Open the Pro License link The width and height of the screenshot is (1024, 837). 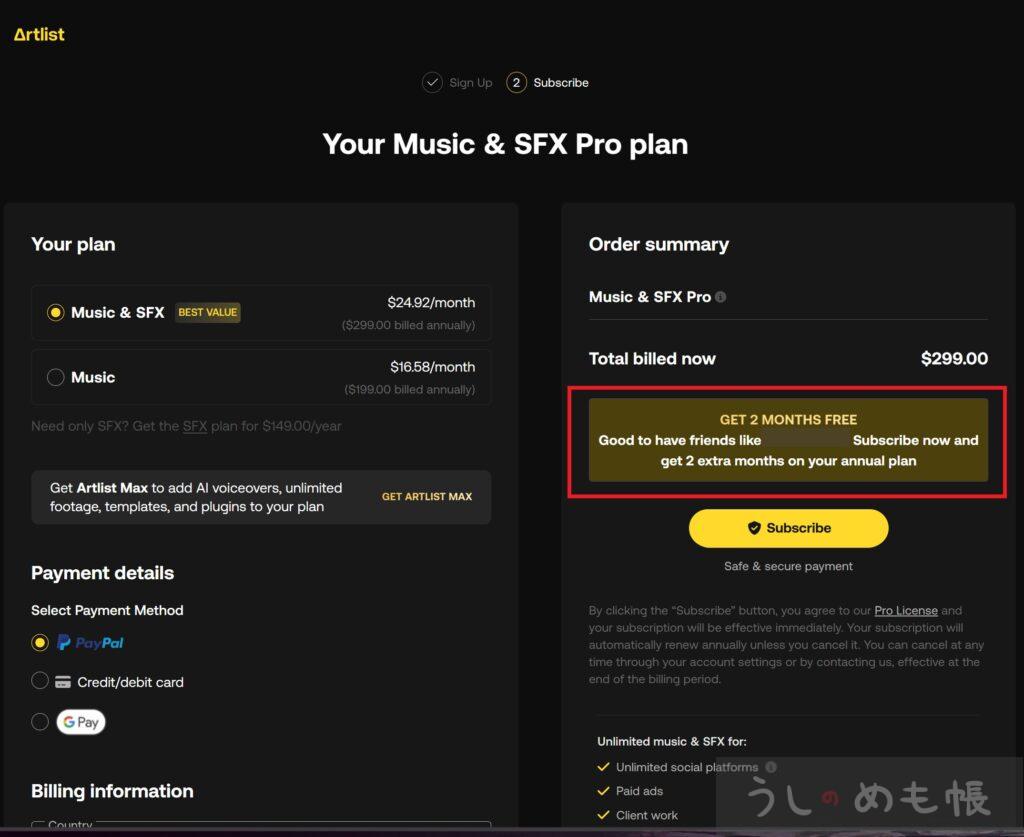tap(906, 611)
